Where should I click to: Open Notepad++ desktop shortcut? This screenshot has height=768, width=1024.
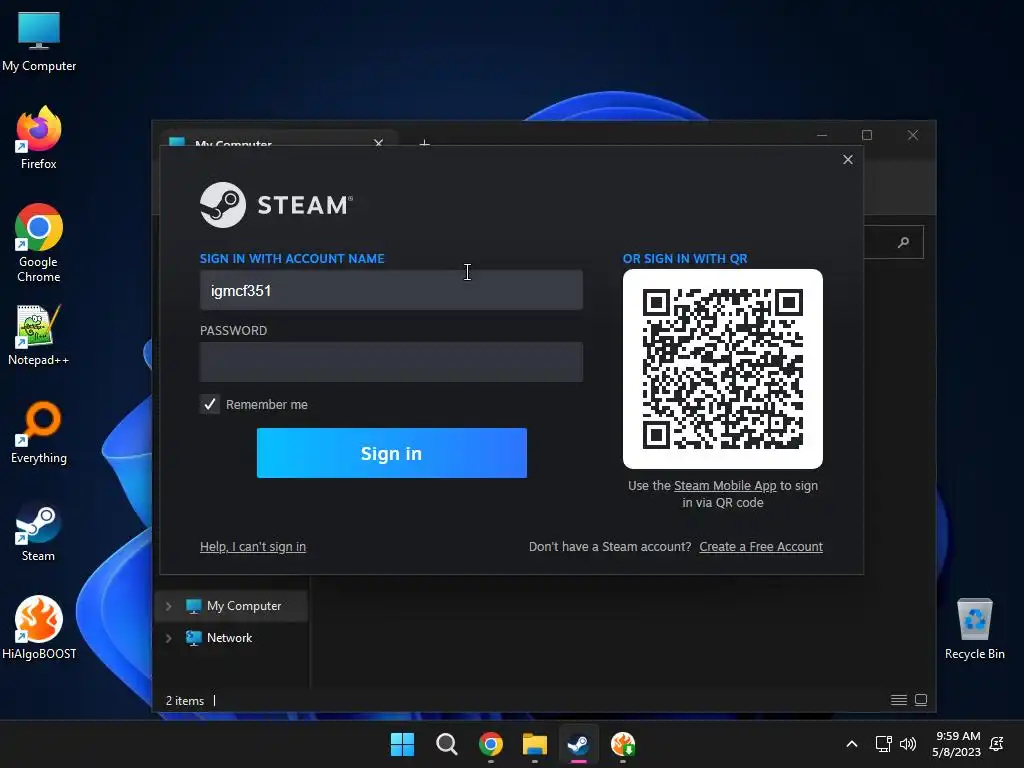(x=39, y=335)
